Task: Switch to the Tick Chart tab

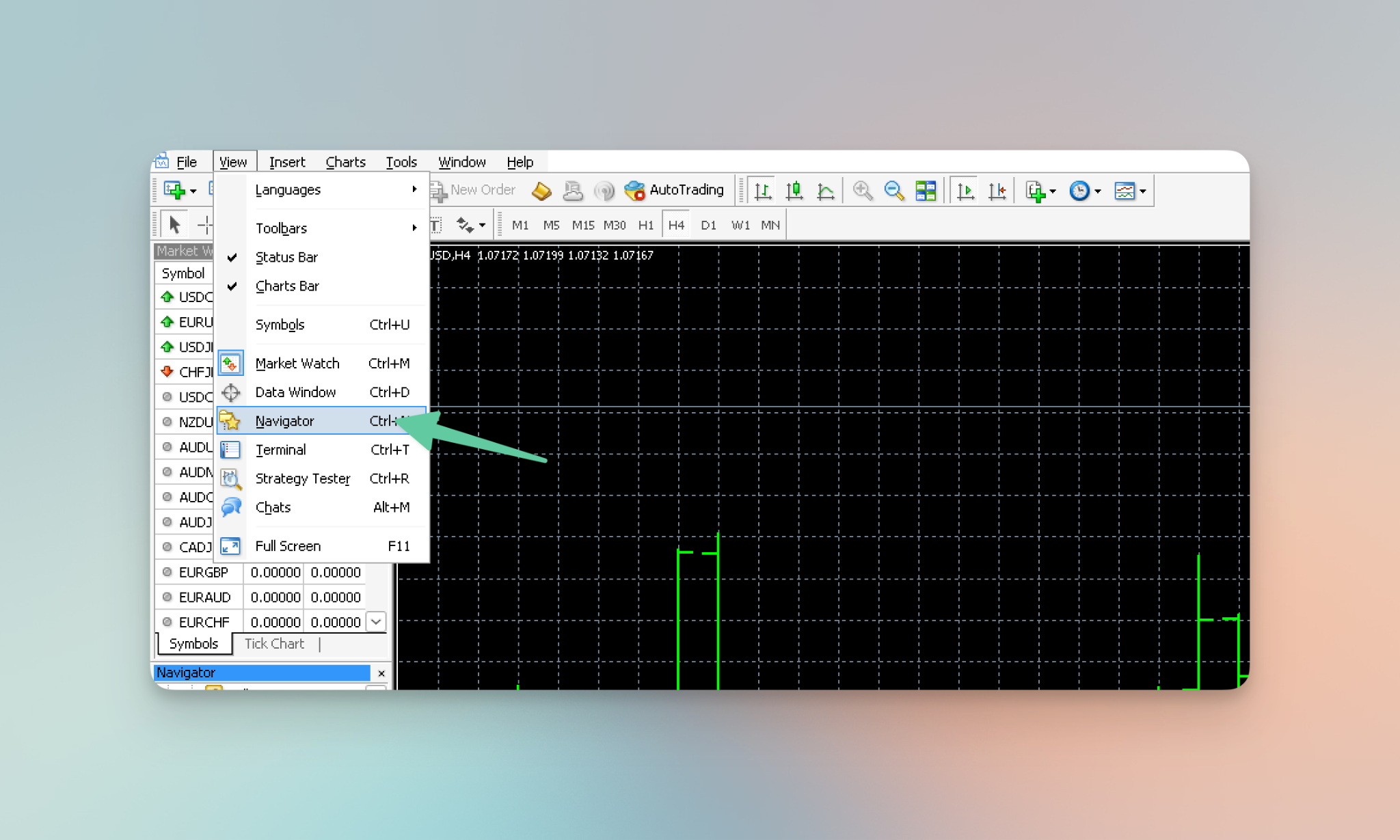Action: tap(274, 644)
